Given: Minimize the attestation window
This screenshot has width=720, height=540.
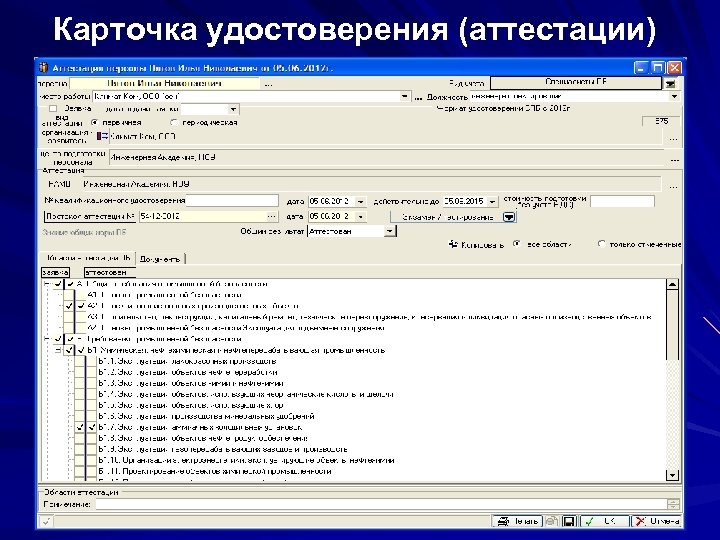Looking at the screenshot, I should [641, 68].
